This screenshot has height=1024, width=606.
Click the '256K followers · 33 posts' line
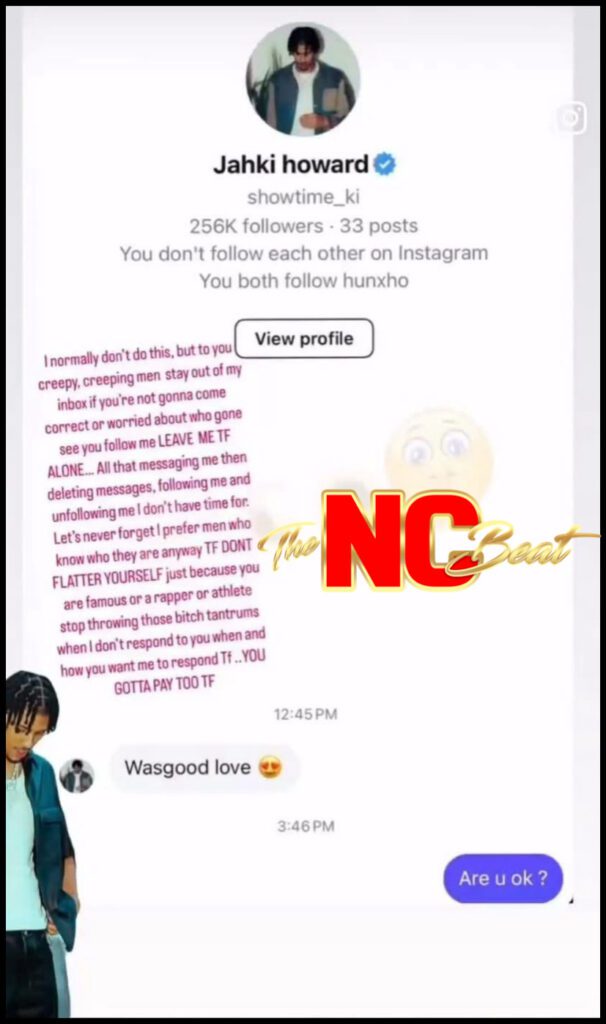click(304, 226)
